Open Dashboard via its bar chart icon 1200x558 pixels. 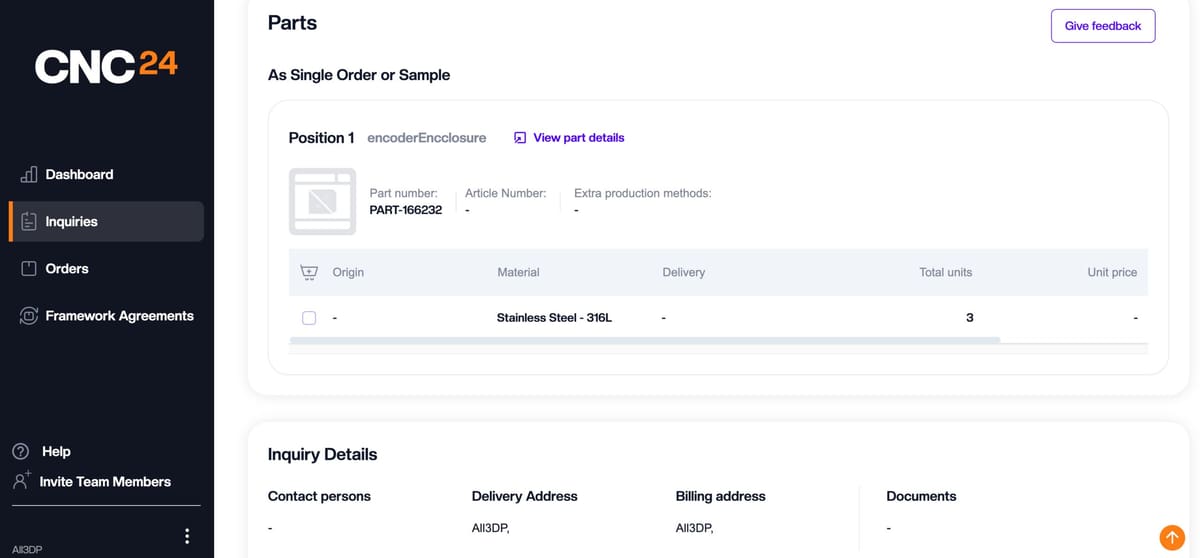coord(29,174)
